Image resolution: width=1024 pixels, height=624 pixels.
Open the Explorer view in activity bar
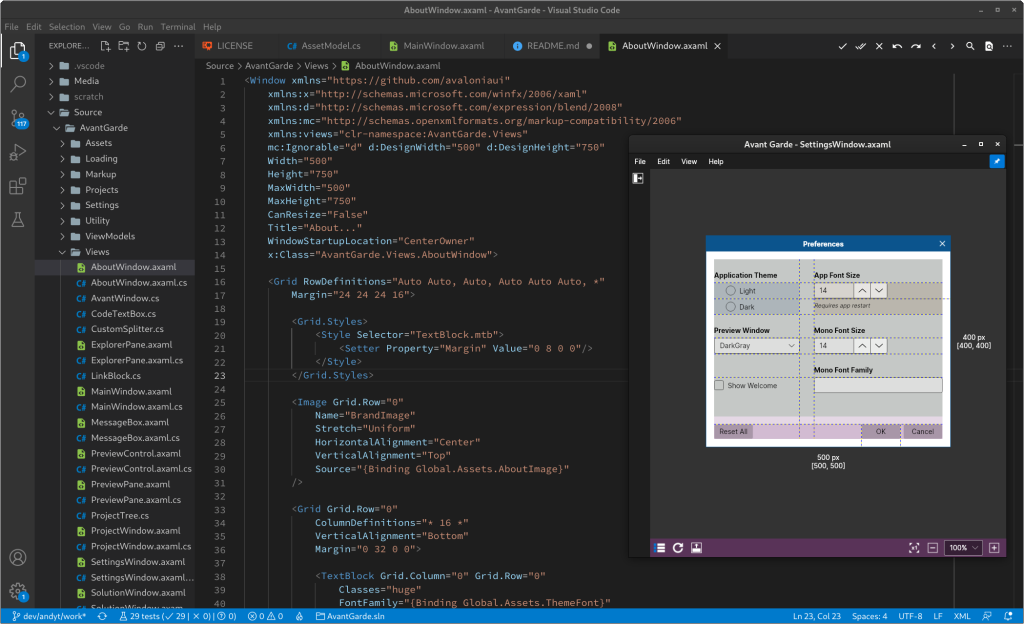(18, 50)
